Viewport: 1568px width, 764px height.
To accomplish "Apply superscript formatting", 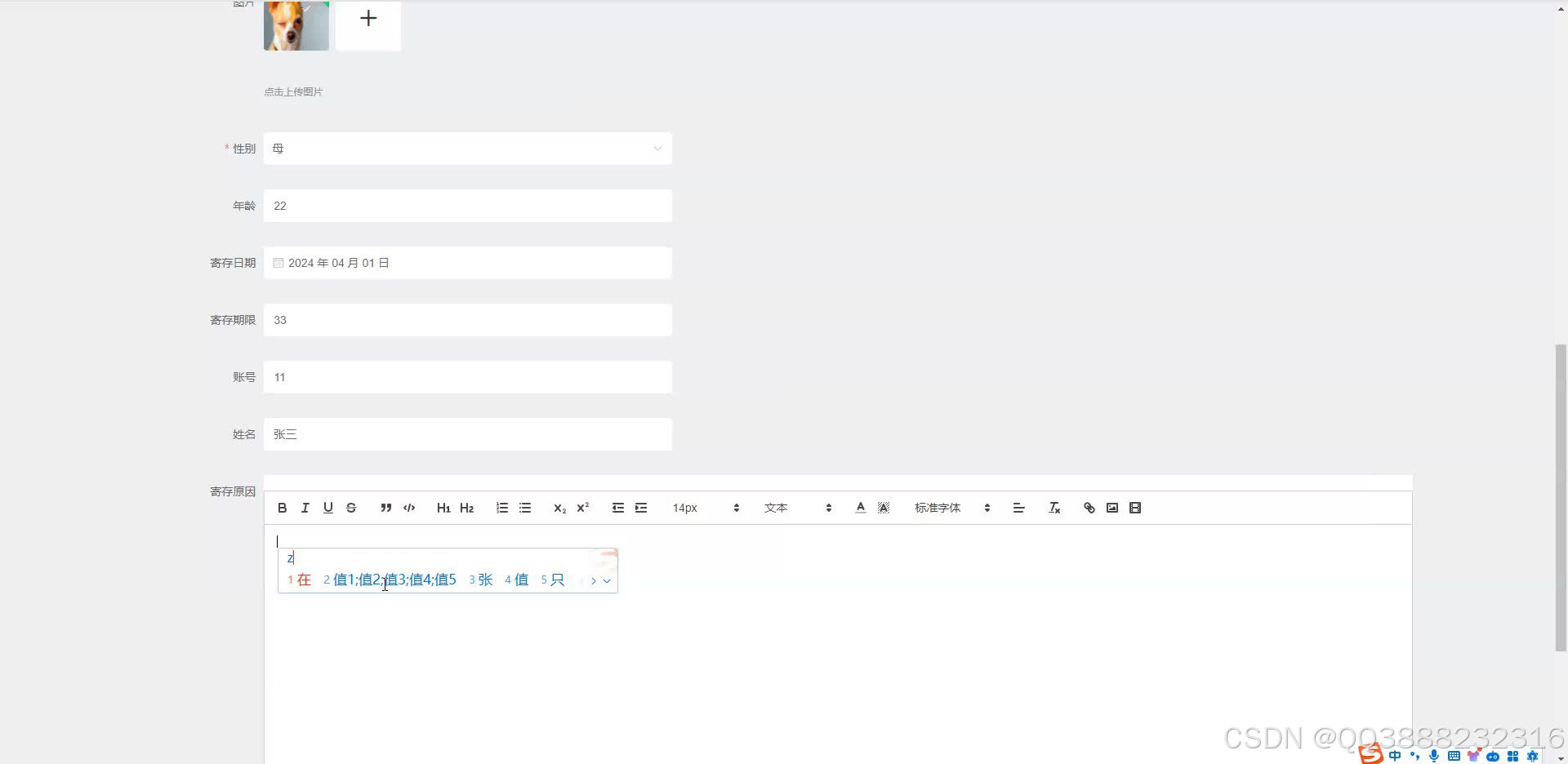I will point(582,507).
